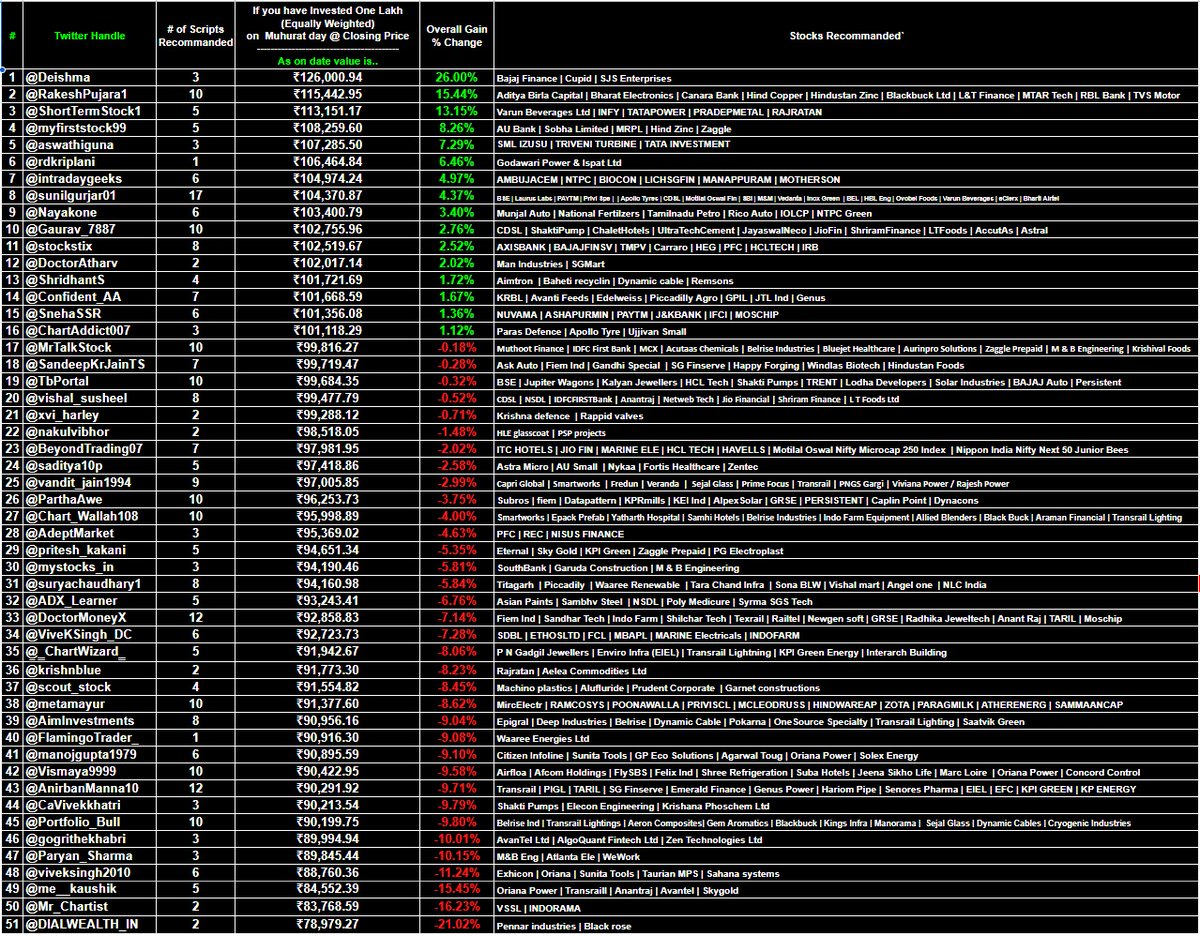The height and width of the screenshot is (936, 1200).
Task: Select the @krishnblue cell
Action: 88,669
